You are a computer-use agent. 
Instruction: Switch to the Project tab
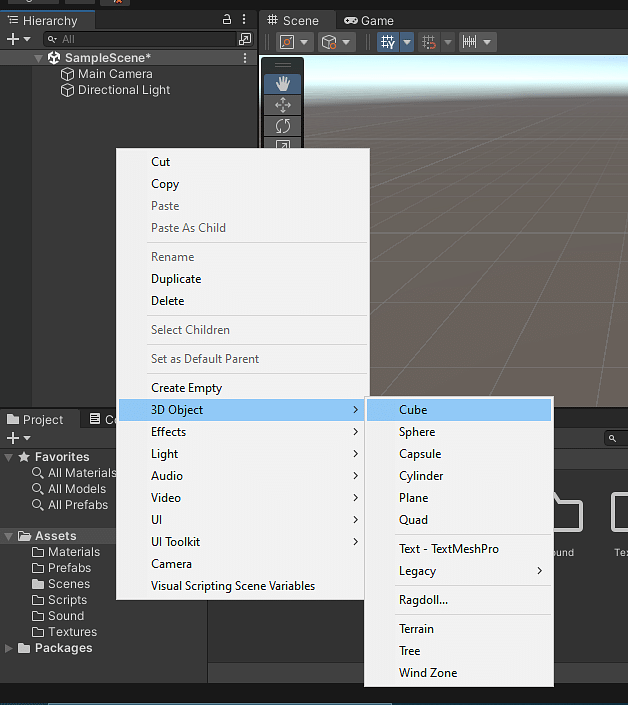36,419
